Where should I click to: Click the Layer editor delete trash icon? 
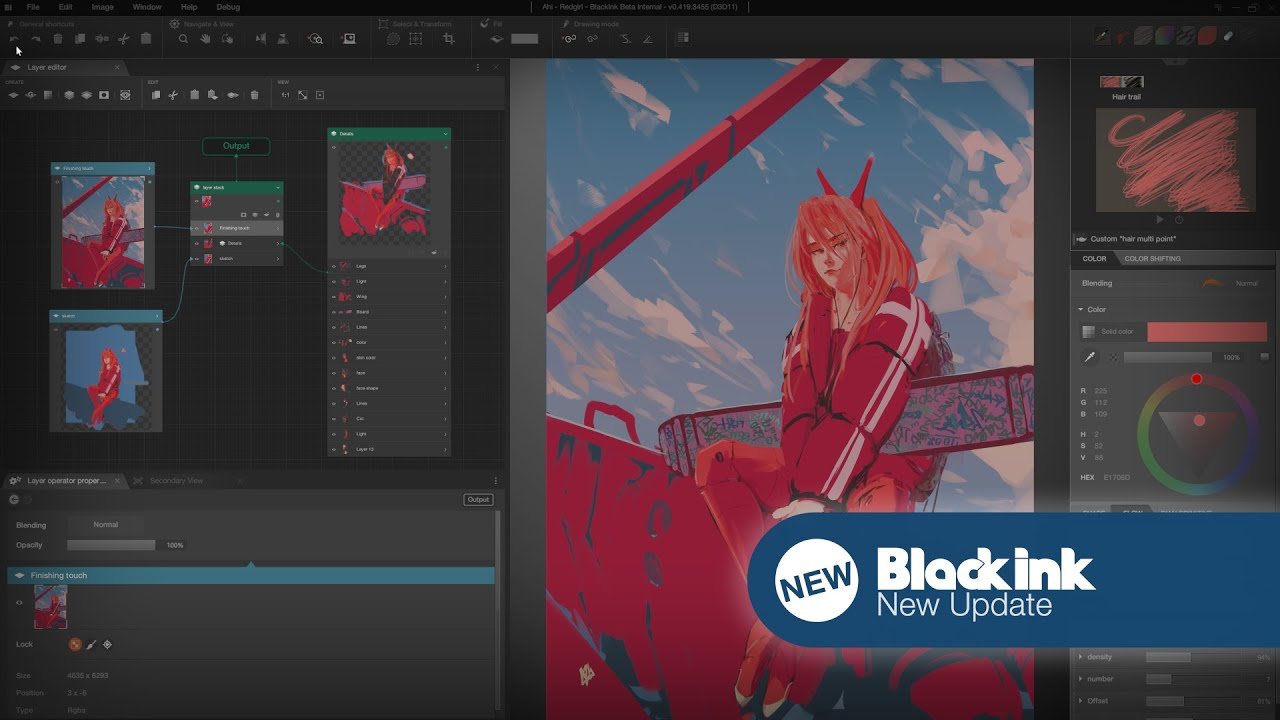point(254,95)
